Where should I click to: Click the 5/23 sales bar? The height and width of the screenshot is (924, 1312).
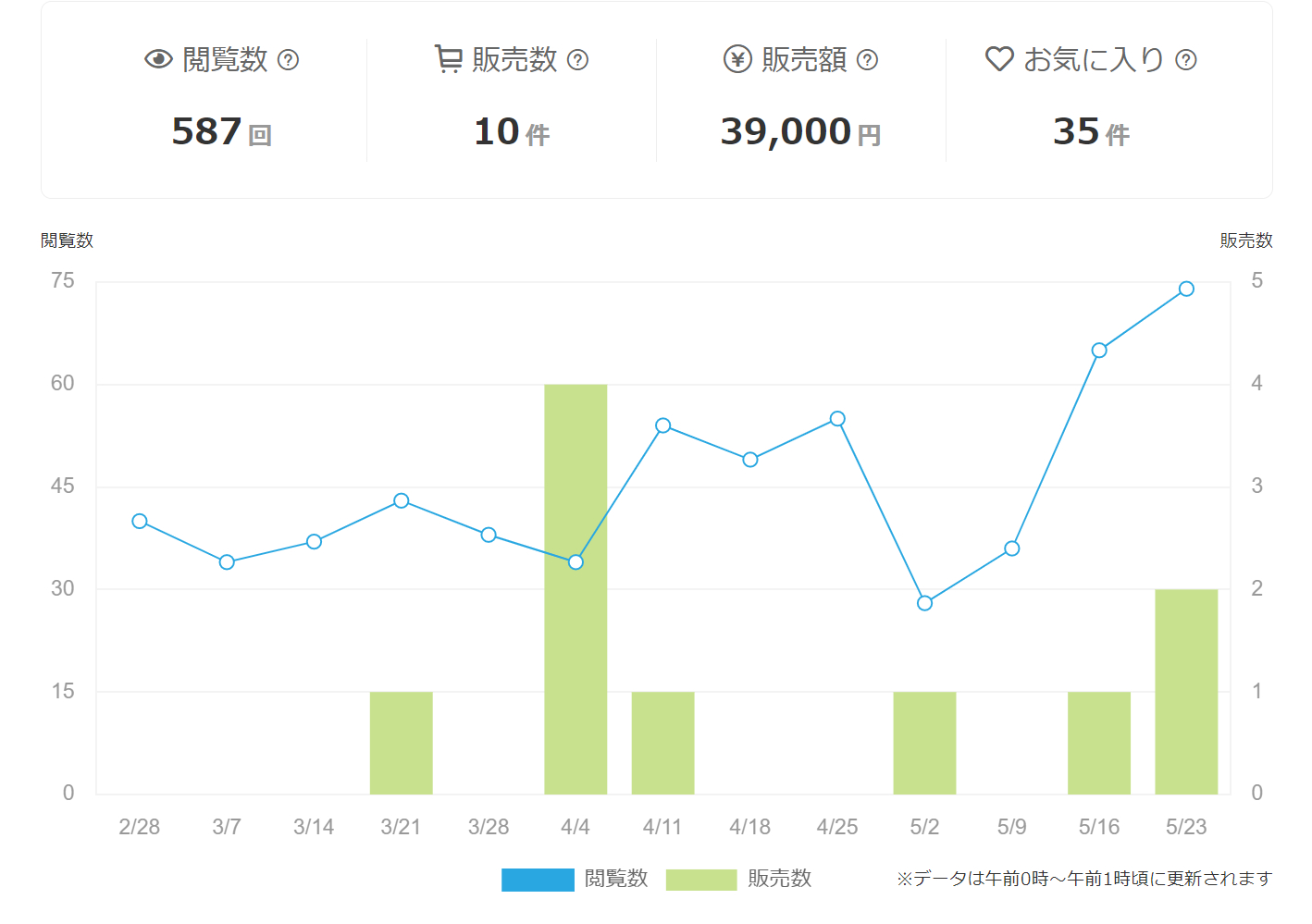(1186, 692)
